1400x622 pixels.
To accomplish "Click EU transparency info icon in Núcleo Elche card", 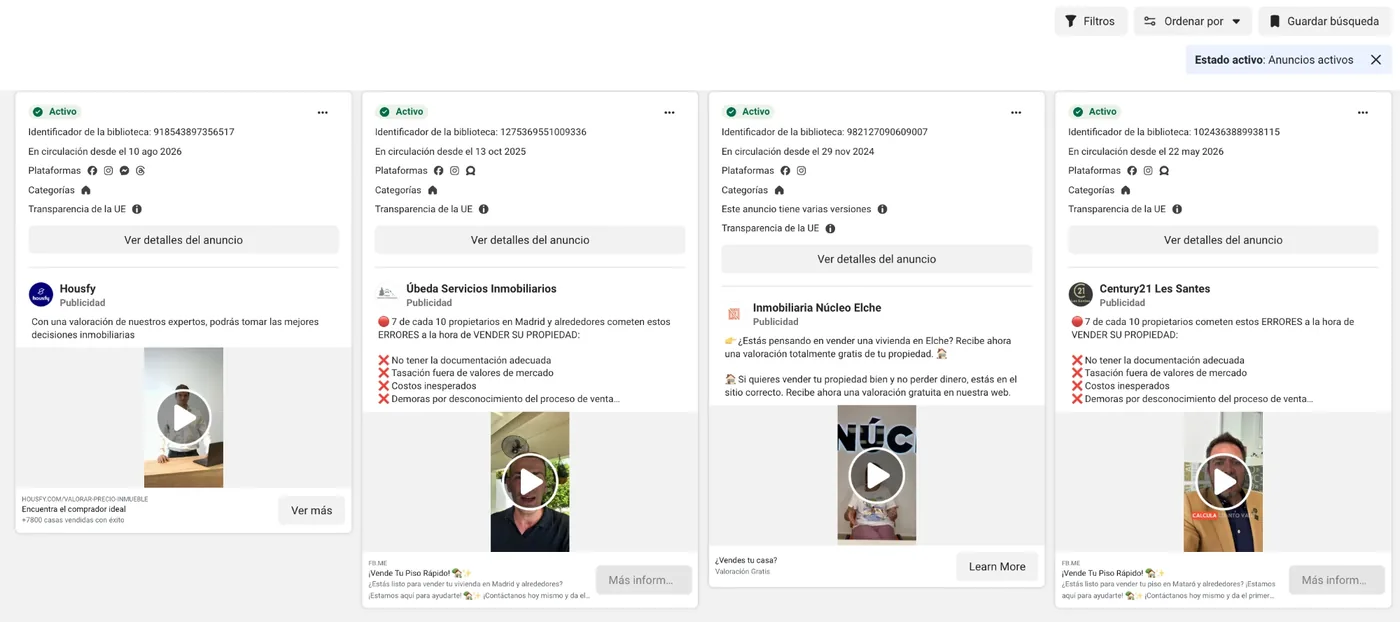I will (830, 228).
